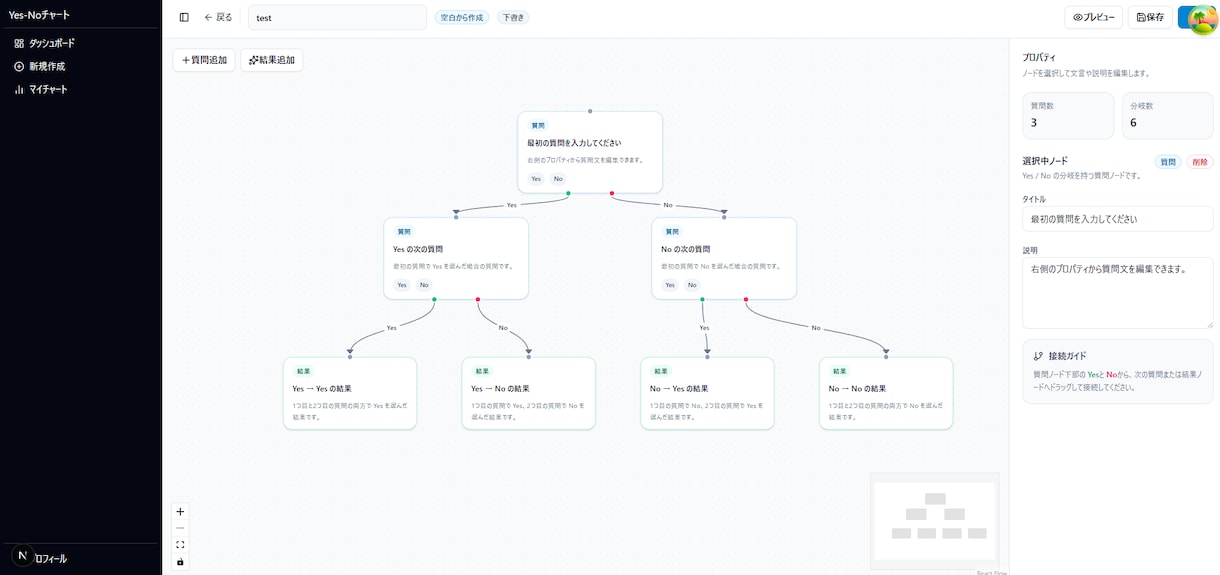Click the No edge label below "Yes の次の質問"
Viewport: 1220px width, 575px height.
(503, 328)
